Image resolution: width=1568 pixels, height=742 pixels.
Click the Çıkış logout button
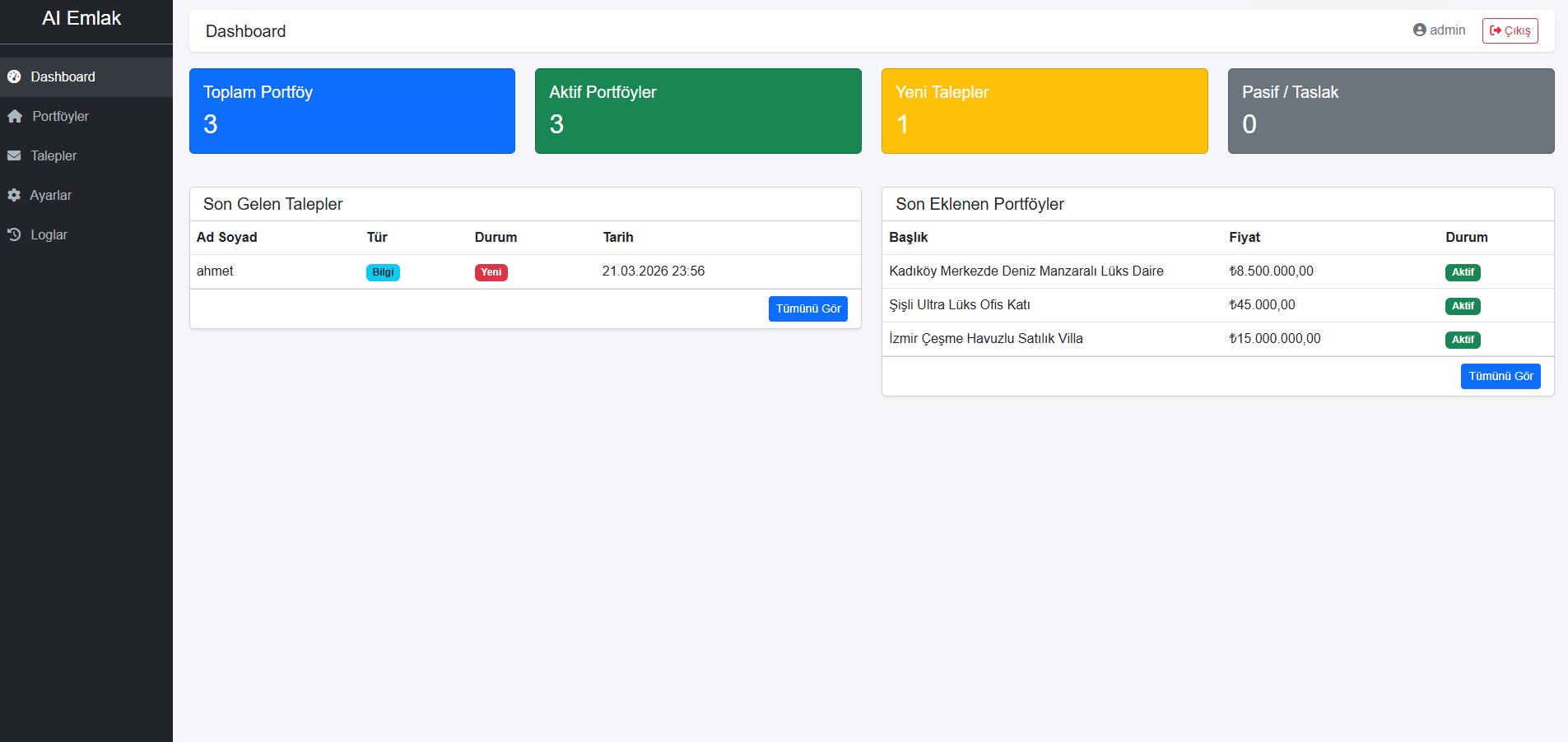1510,30
